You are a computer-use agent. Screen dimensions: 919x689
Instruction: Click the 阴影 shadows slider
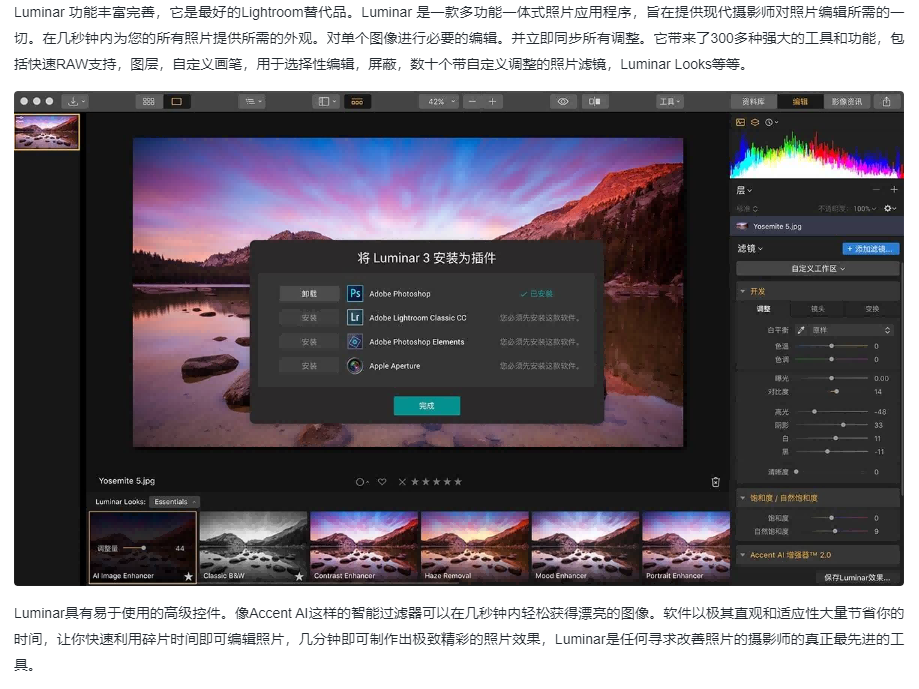coord(832,425)
